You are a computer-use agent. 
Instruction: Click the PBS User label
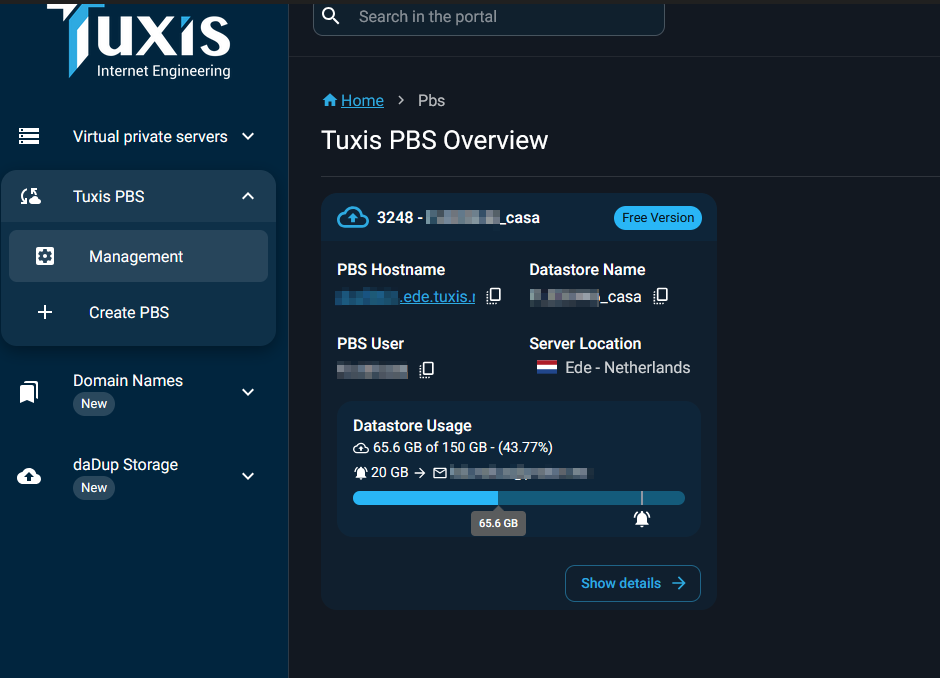pos(370,343)
